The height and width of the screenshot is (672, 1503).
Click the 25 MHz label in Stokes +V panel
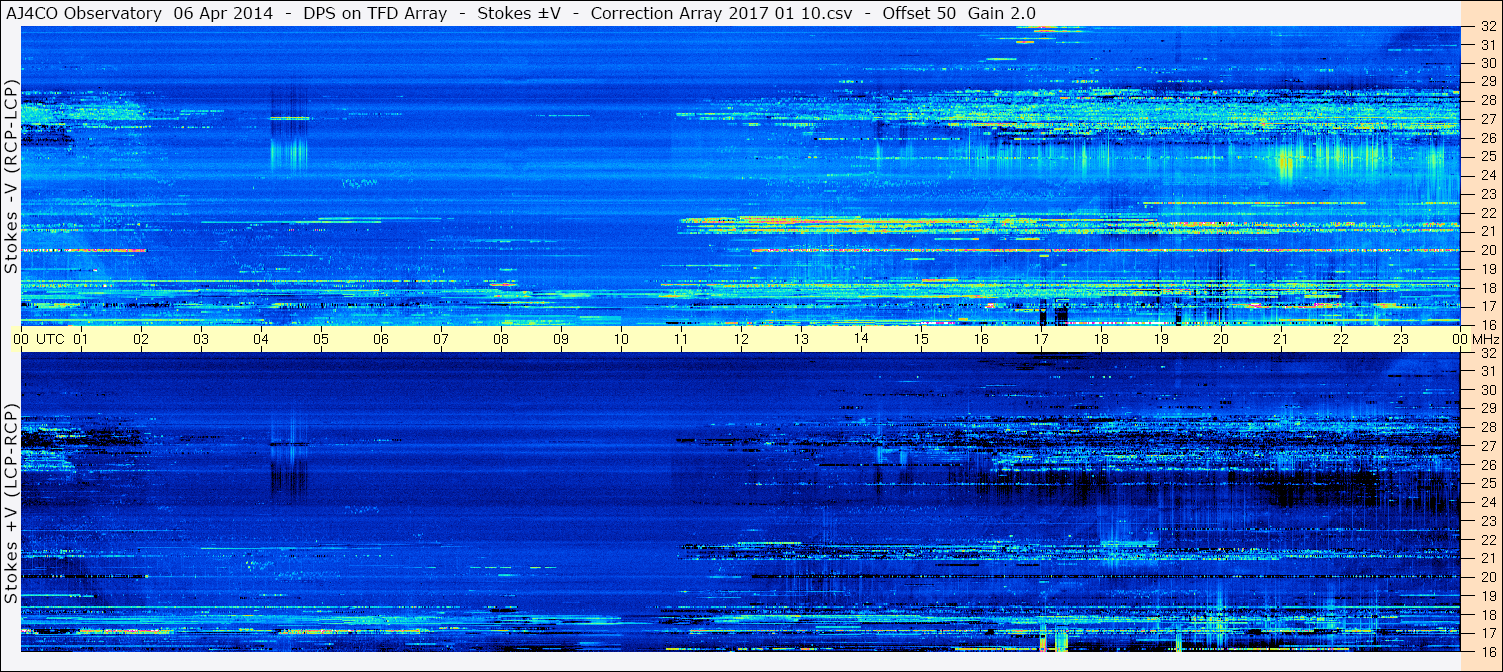point(1487,484)
